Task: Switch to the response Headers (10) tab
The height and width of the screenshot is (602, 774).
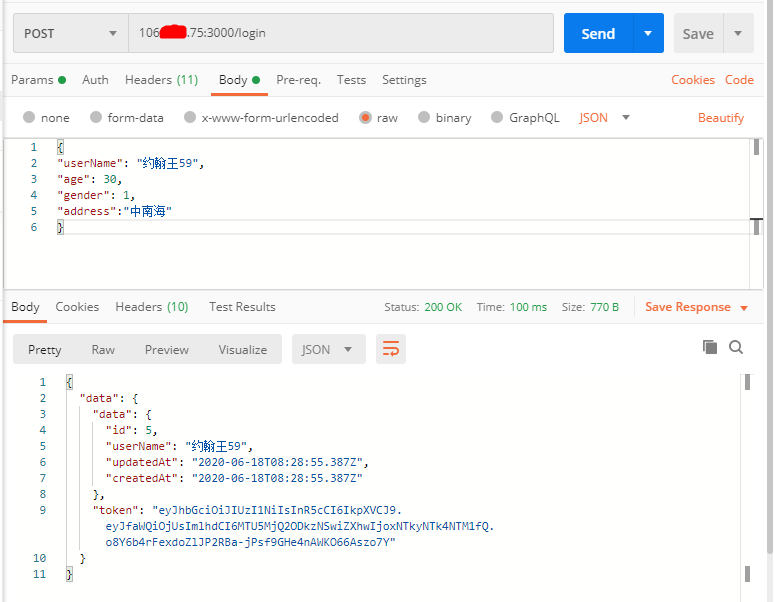Action: point(152,307)
